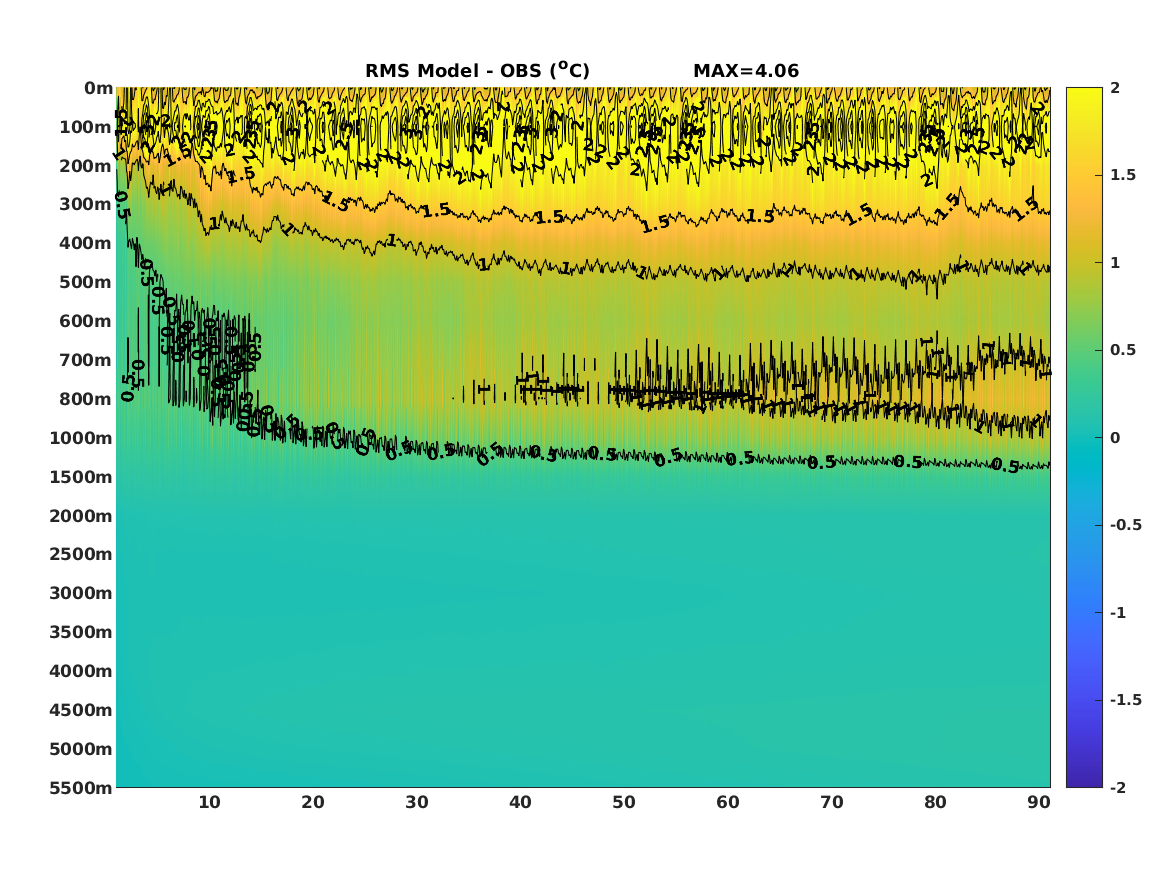Click the '4000m' depth axis label
The width and height of the screenshot is (1167, 875).
81,671
